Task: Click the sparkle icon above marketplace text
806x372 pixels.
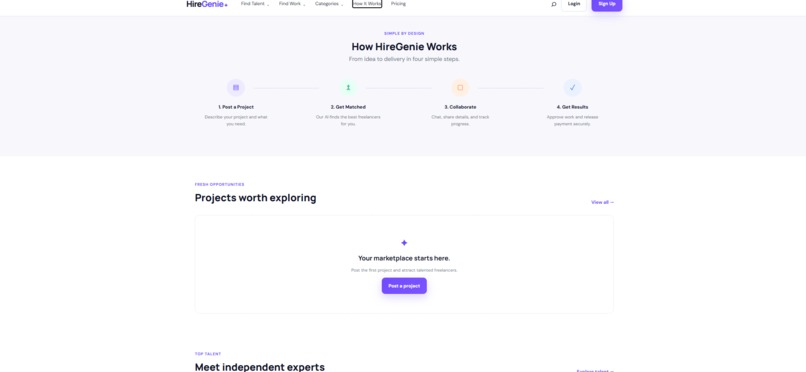Action: (404, 243)
